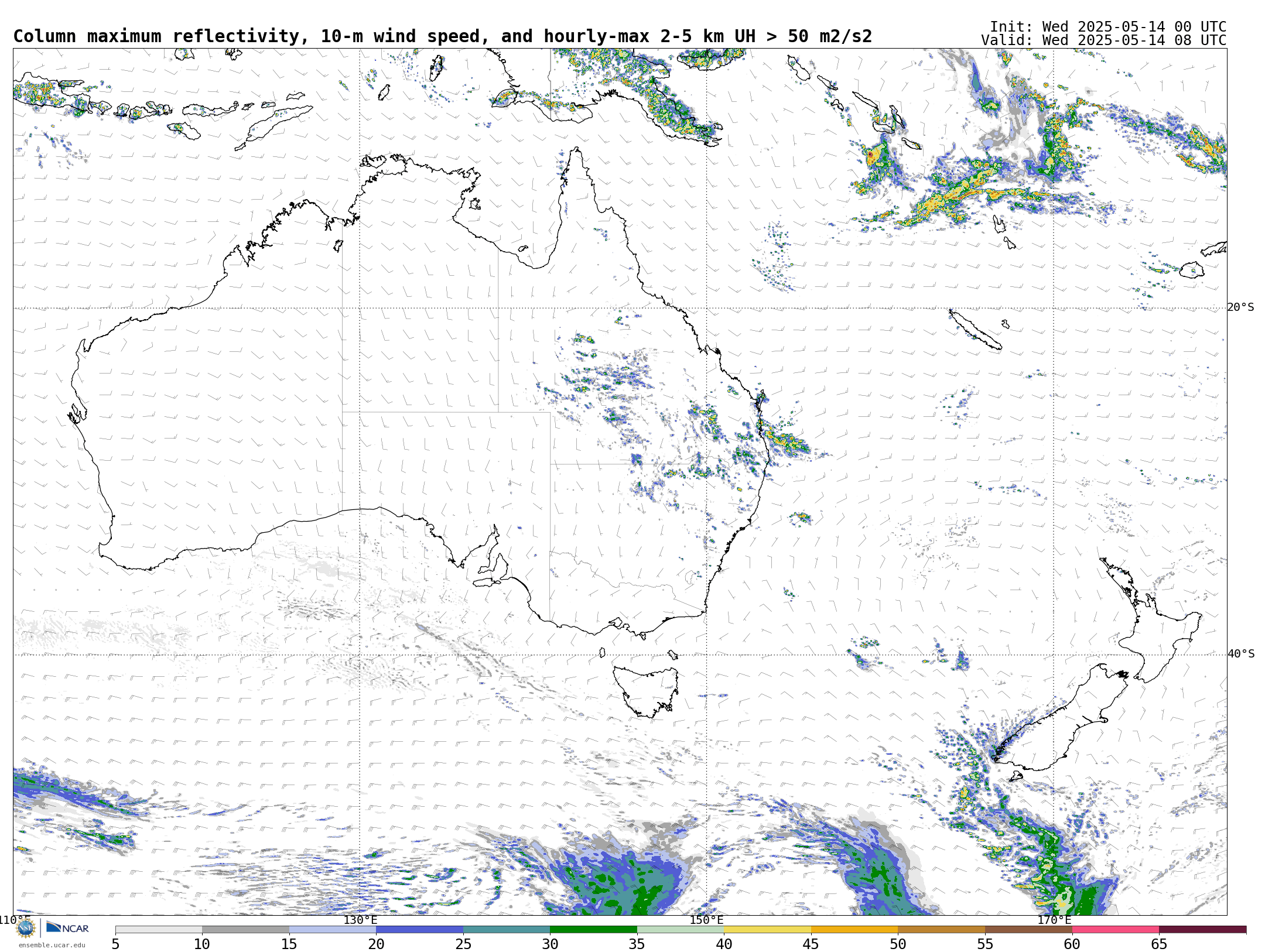Select the light gray 5-10 colorbar segment
Viewport: 1265px width, 952px height.
[159, 930]
